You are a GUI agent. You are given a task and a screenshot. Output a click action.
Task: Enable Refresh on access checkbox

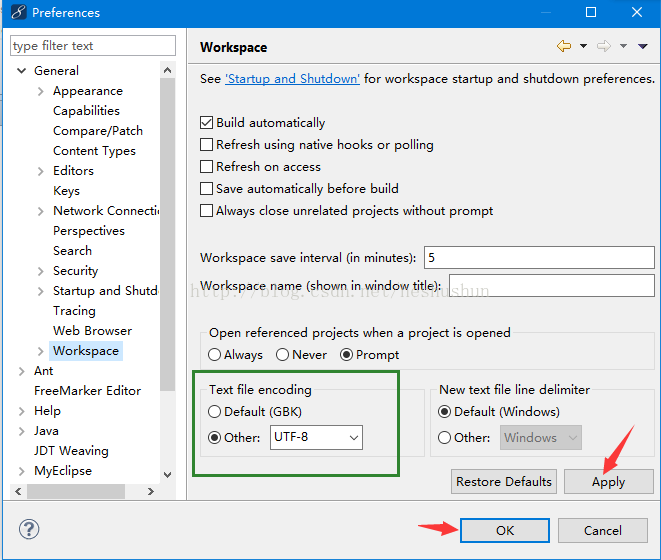click(206, 167)
